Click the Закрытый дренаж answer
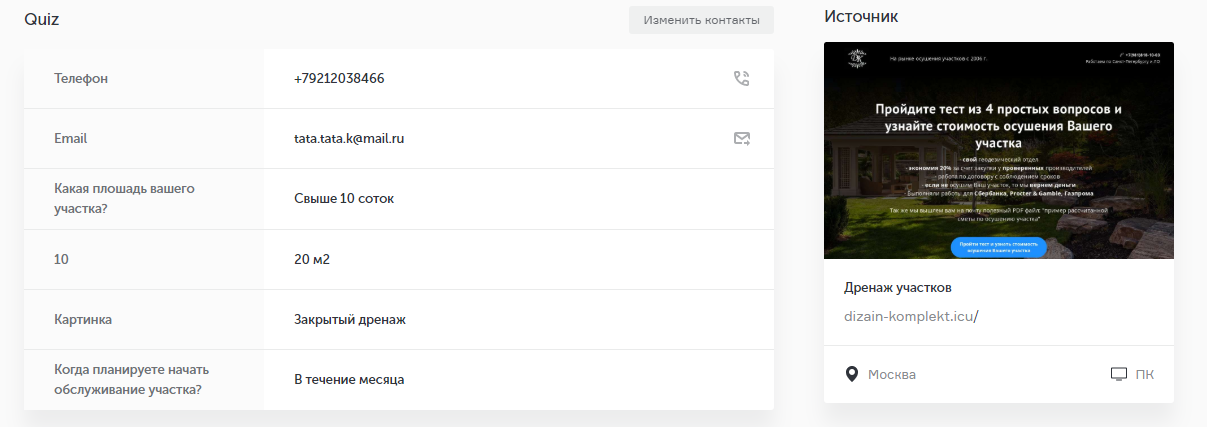The height and width of the screenshot is (427, 1207). click(349, 320)
